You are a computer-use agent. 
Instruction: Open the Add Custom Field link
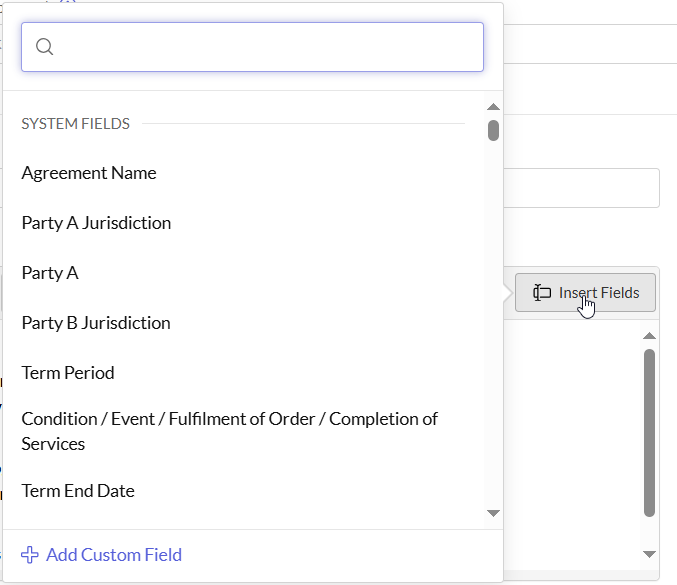(114, 555)
